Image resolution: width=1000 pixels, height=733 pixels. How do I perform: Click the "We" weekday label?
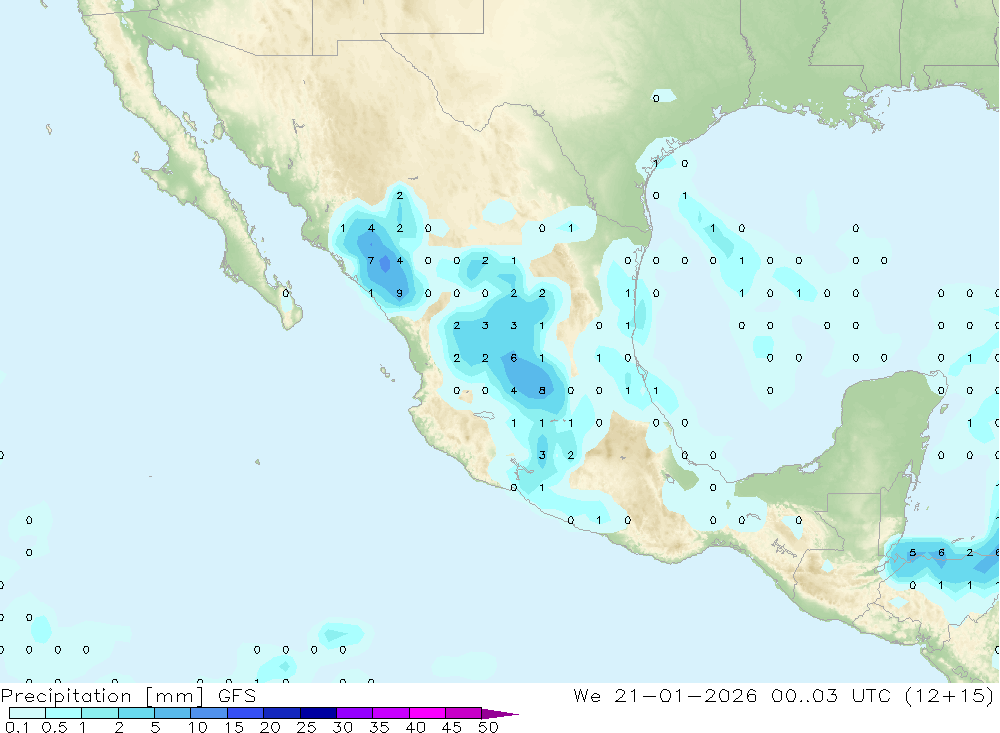coord(587,695)
